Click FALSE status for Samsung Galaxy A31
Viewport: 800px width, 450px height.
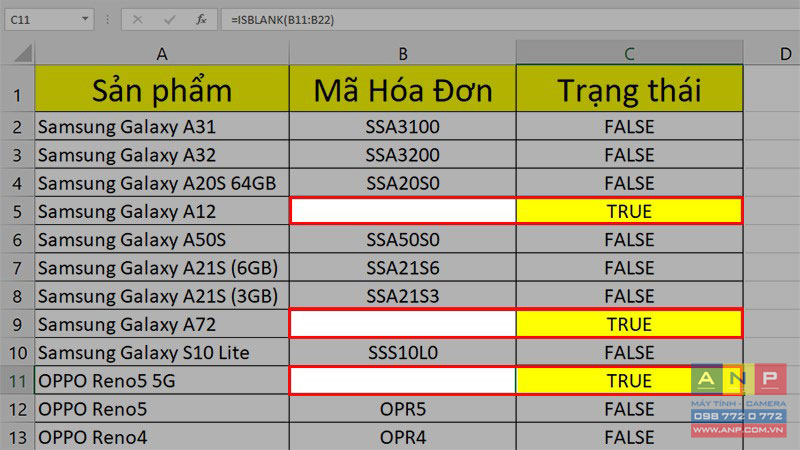pyautogui.click(x=629, y=127)
